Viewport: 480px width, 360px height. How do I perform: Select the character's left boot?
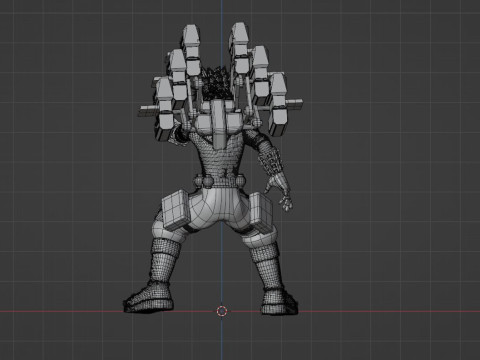(149, 297)
